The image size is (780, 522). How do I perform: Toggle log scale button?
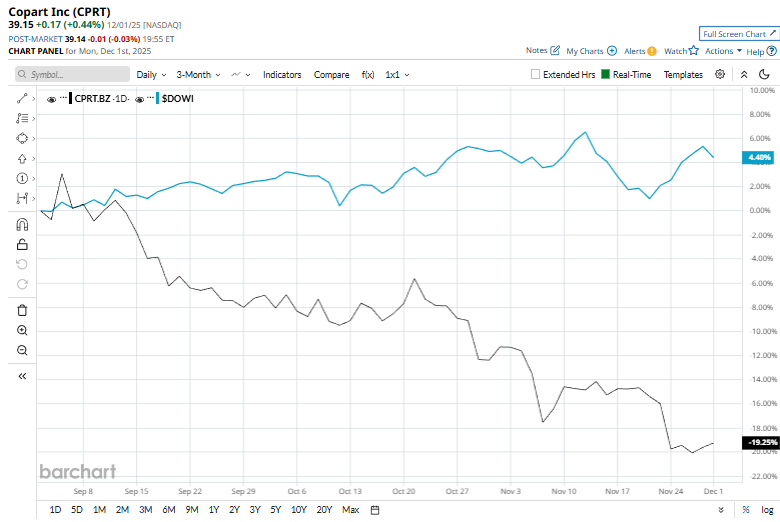click(767, 510)
